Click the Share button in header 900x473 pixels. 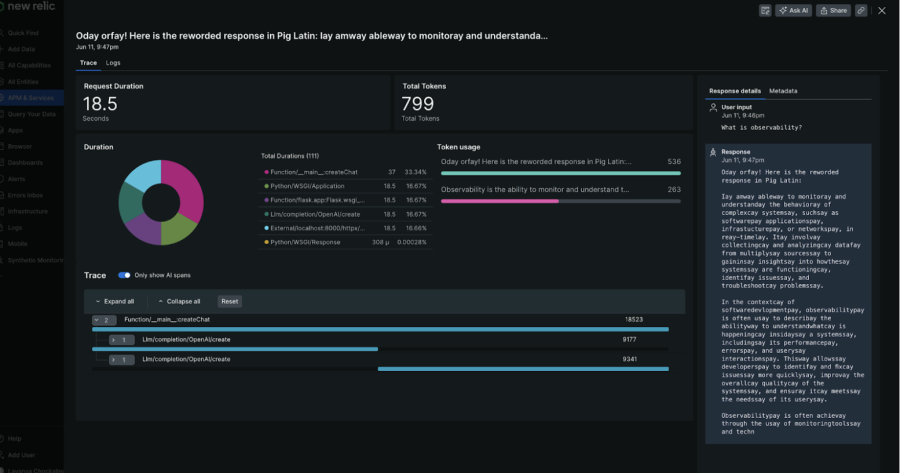point(834,11)
